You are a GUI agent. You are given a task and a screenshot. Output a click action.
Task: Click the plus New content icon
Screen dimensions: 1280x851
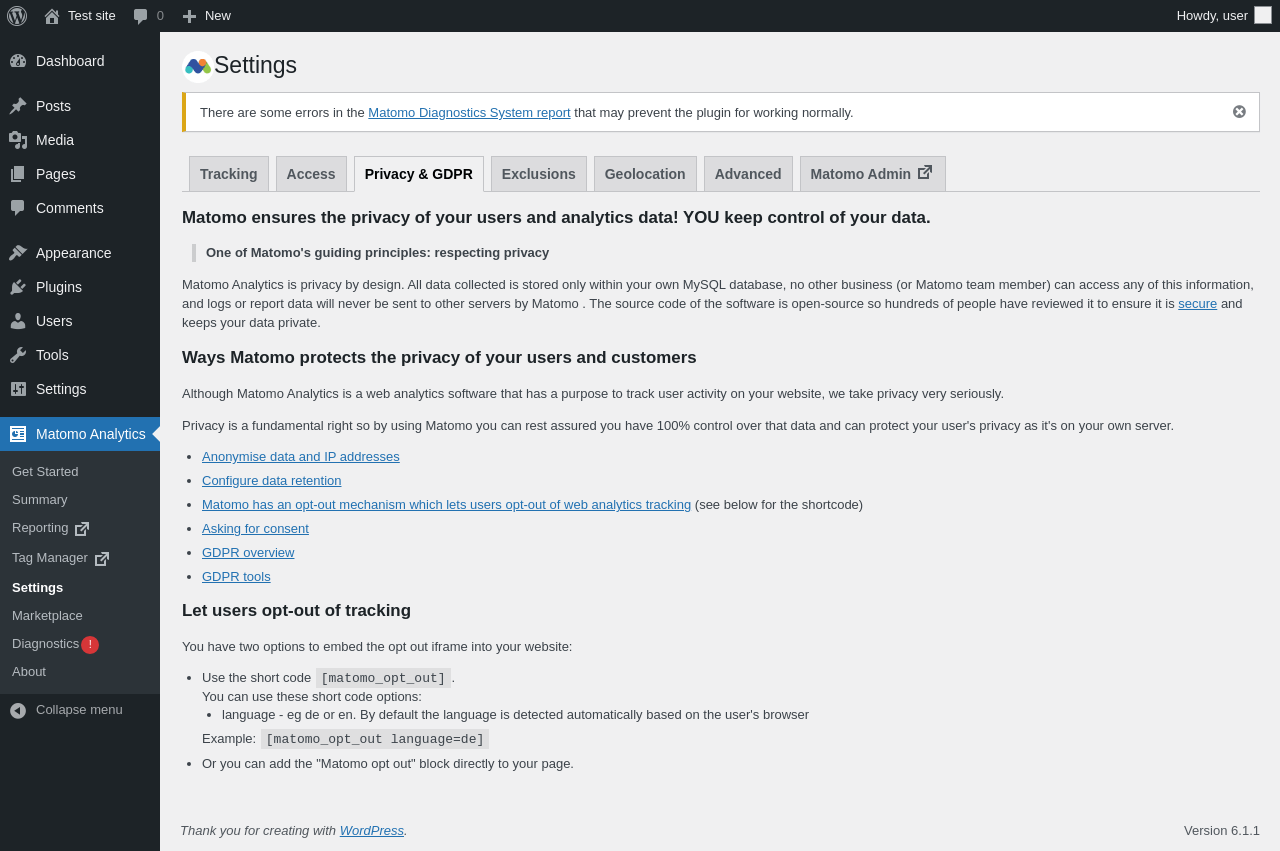[189, 16]
